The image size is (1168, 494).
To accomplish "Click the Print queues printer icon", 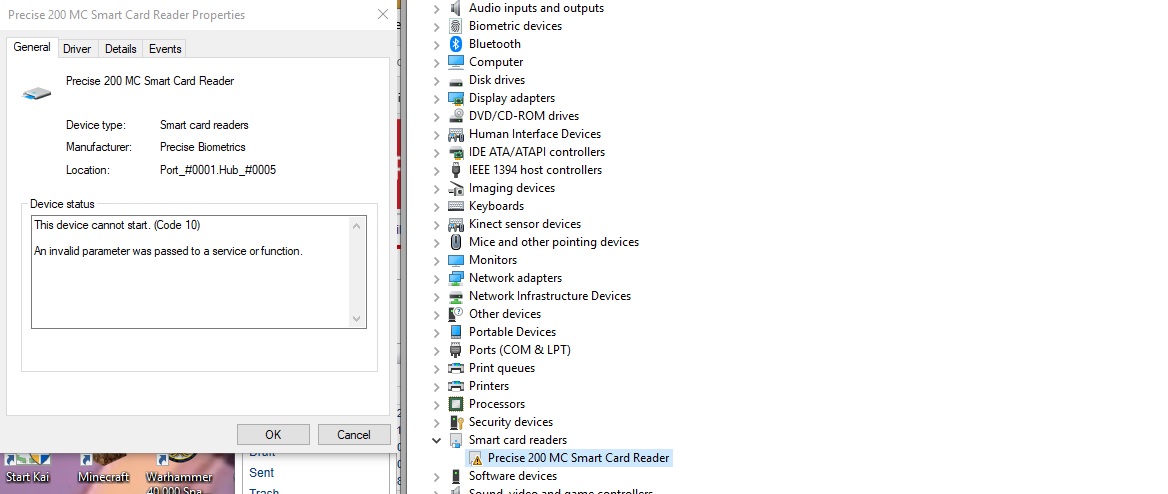I will click(x=456, y=368).
